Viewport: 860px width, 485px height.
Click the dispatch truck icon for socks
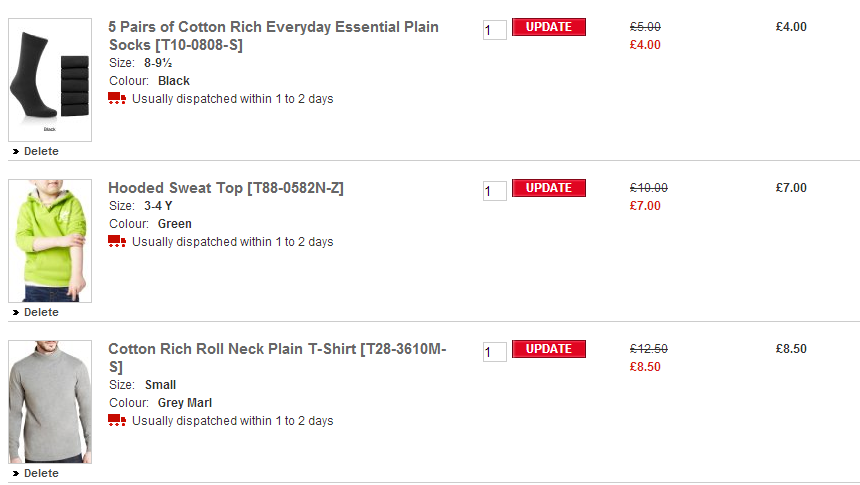point(117,98)
